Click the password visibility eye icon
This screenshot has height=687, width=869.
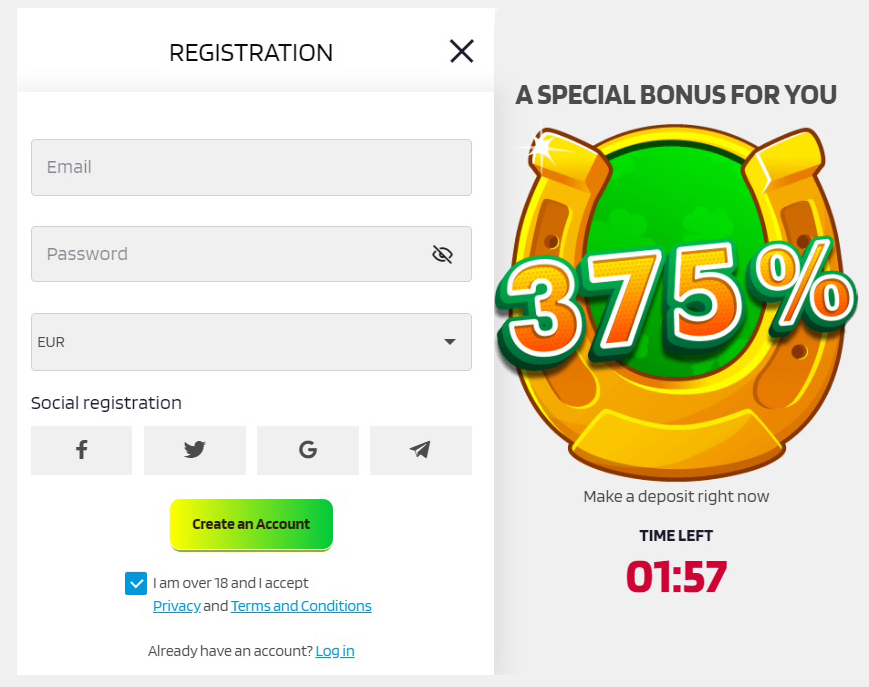pyautogui.click(x=442, y=254)
